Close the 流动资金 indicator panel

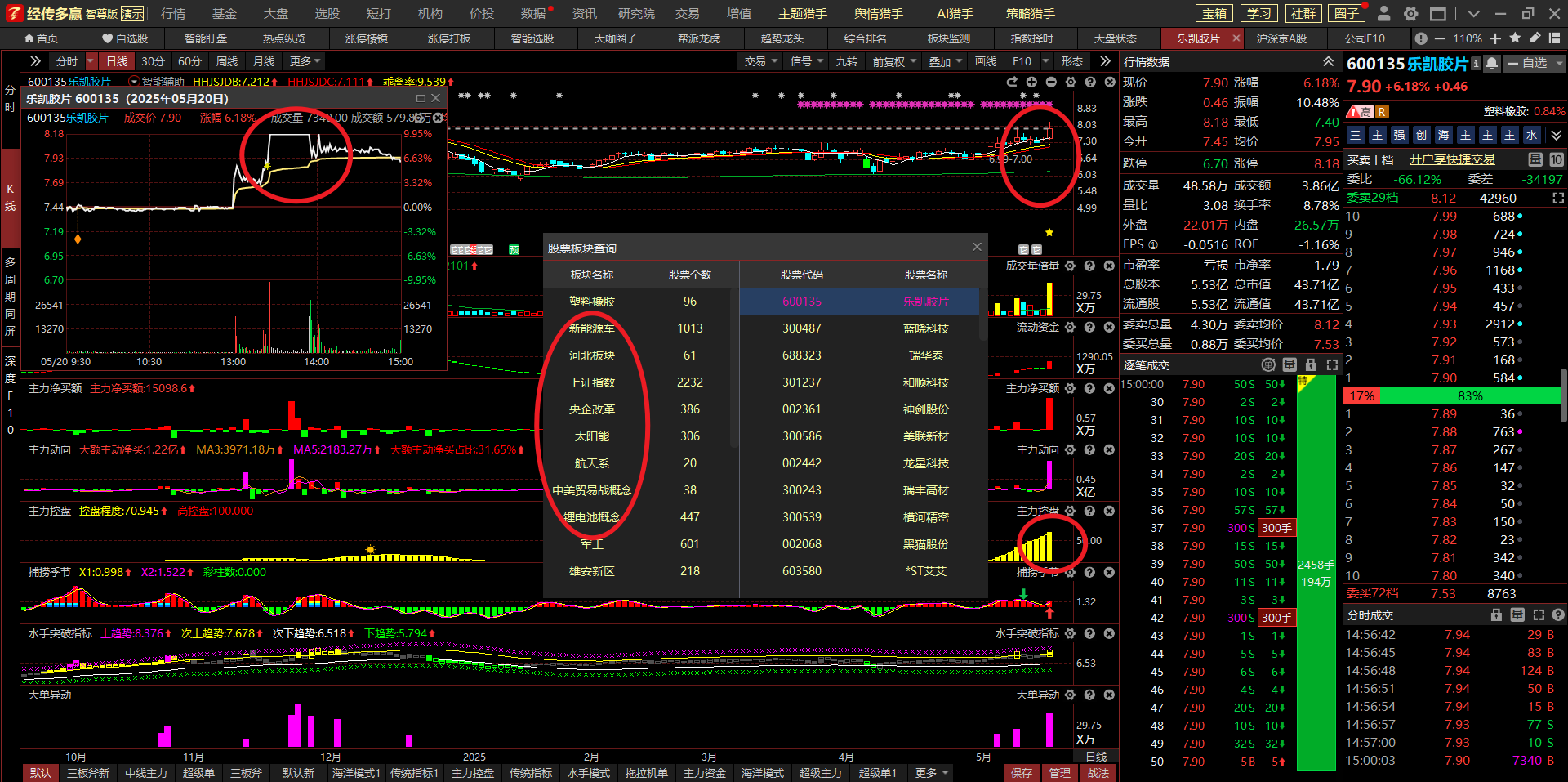(1109, 327)
